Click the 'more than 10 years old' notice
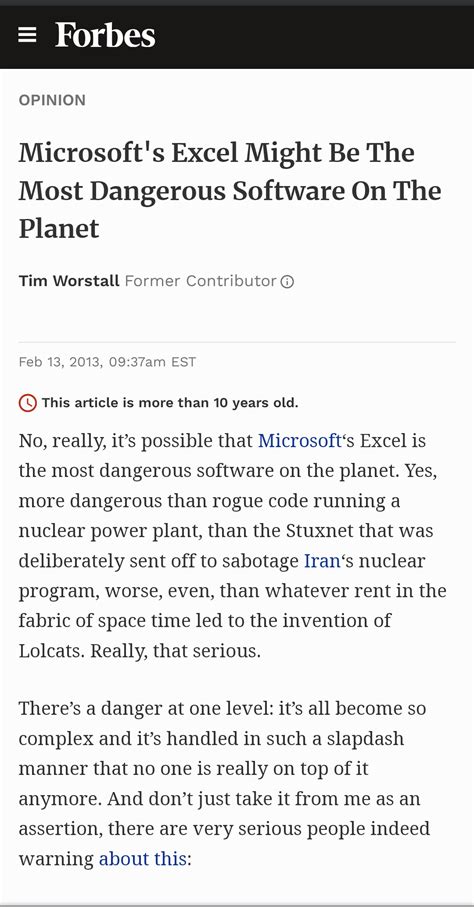The image size is (474, 907). tap(170, 403)
